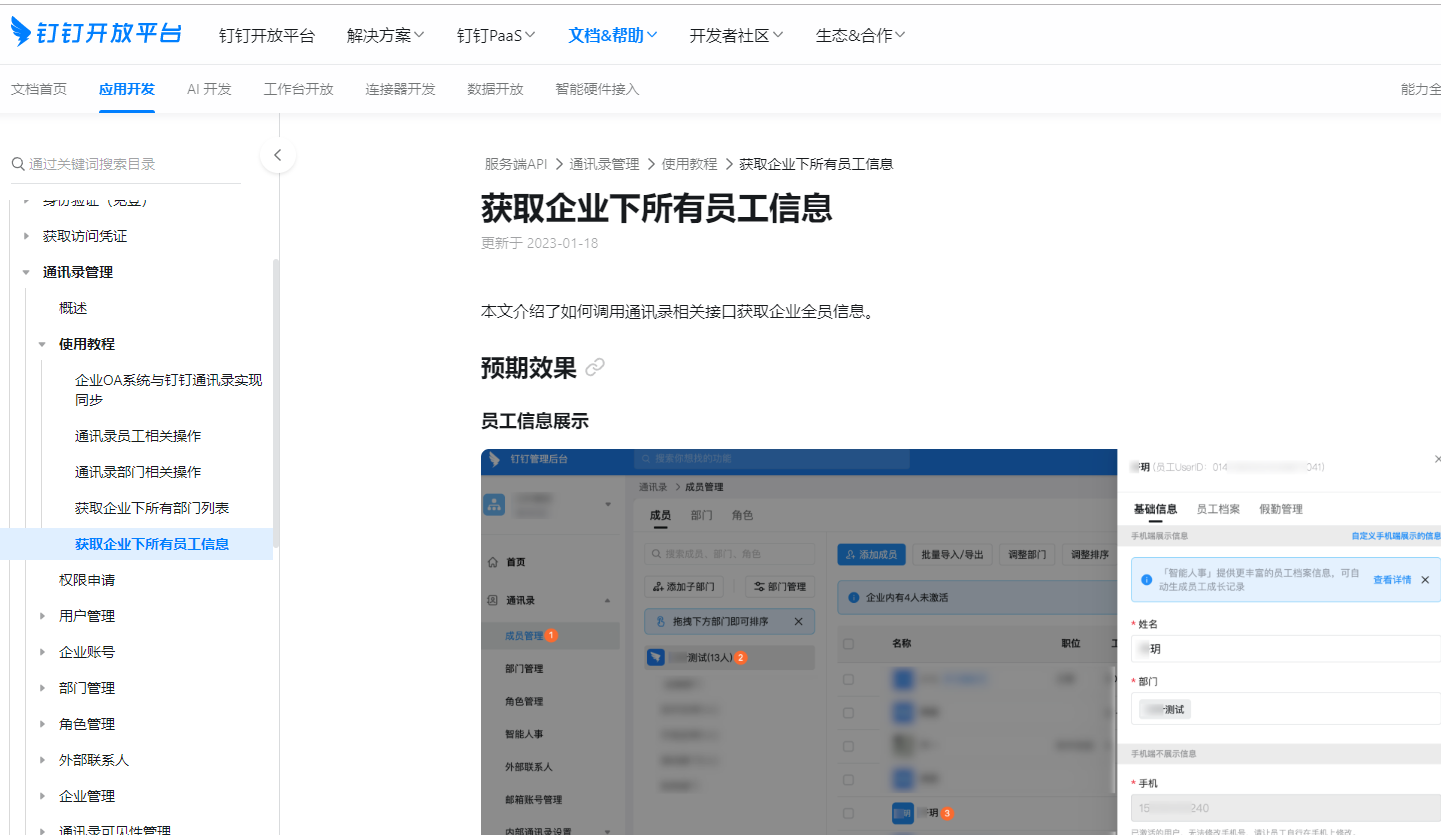Collapse the documentation sidebar with the chevron button
The width and height of the screenshot is (1441, 835).
pyautogui.click(x=278, y=155)
